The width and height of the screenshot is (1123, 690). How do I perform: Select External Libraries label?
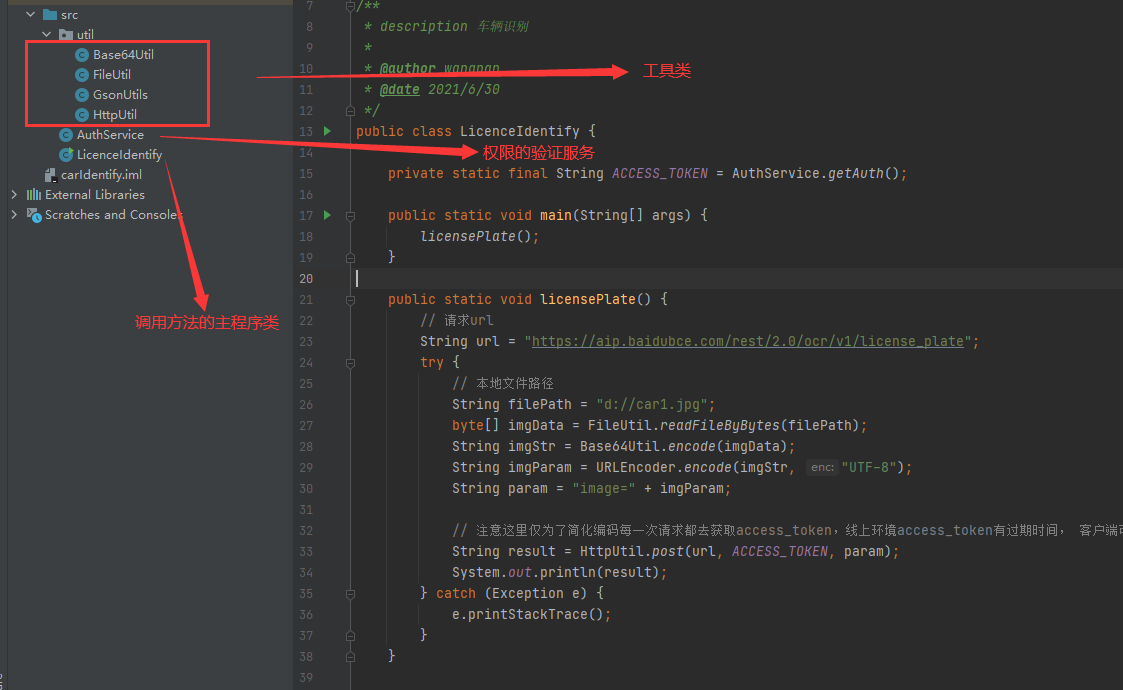(95, 194)
